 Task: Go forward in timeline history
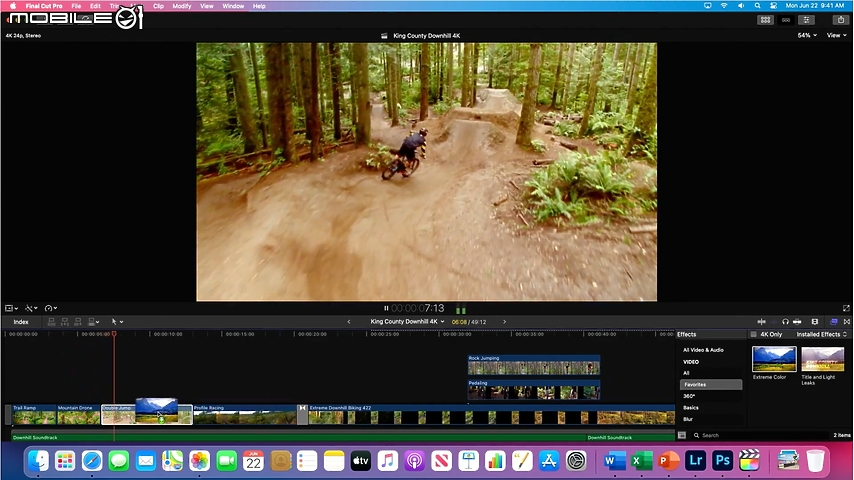(504, 322)
